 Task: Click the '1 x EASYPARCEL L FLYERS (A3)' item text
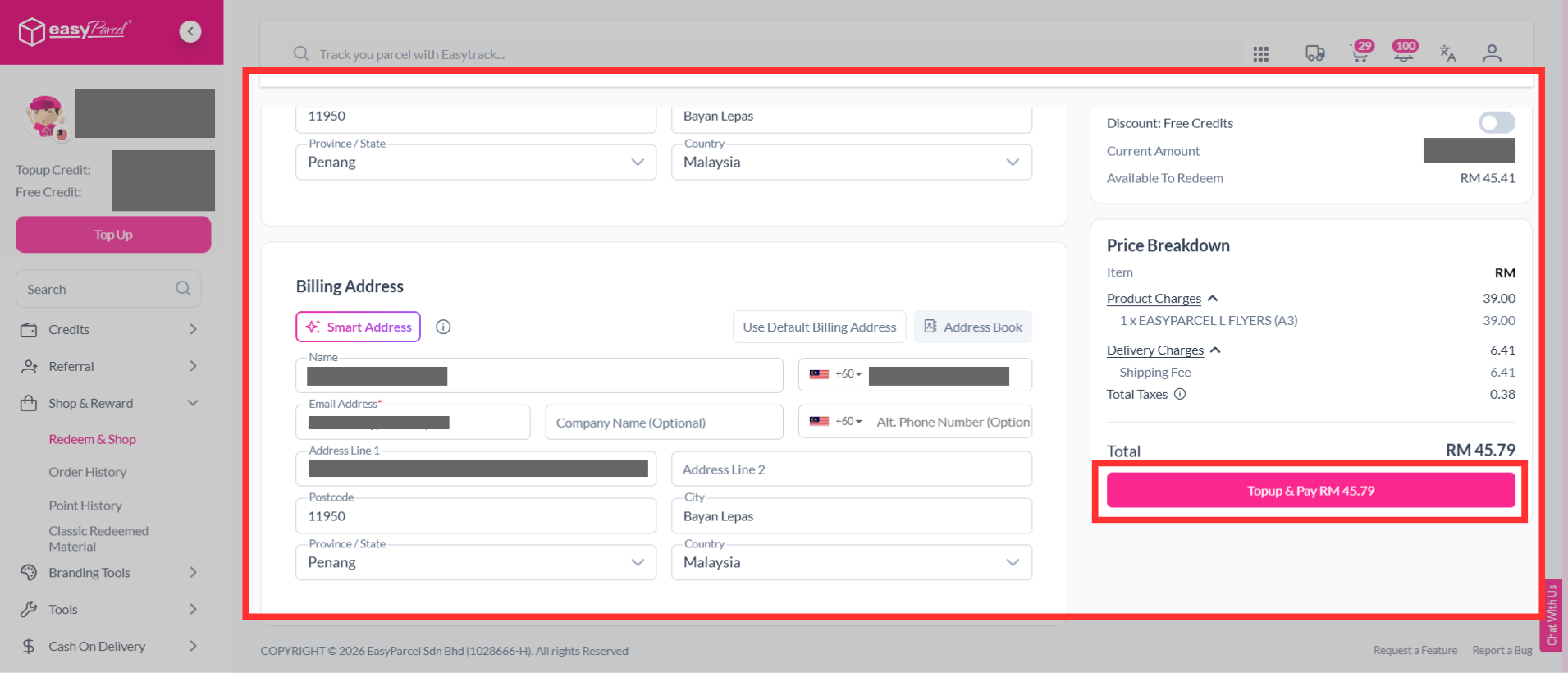pyautogui.click(x=1209, y=321)
